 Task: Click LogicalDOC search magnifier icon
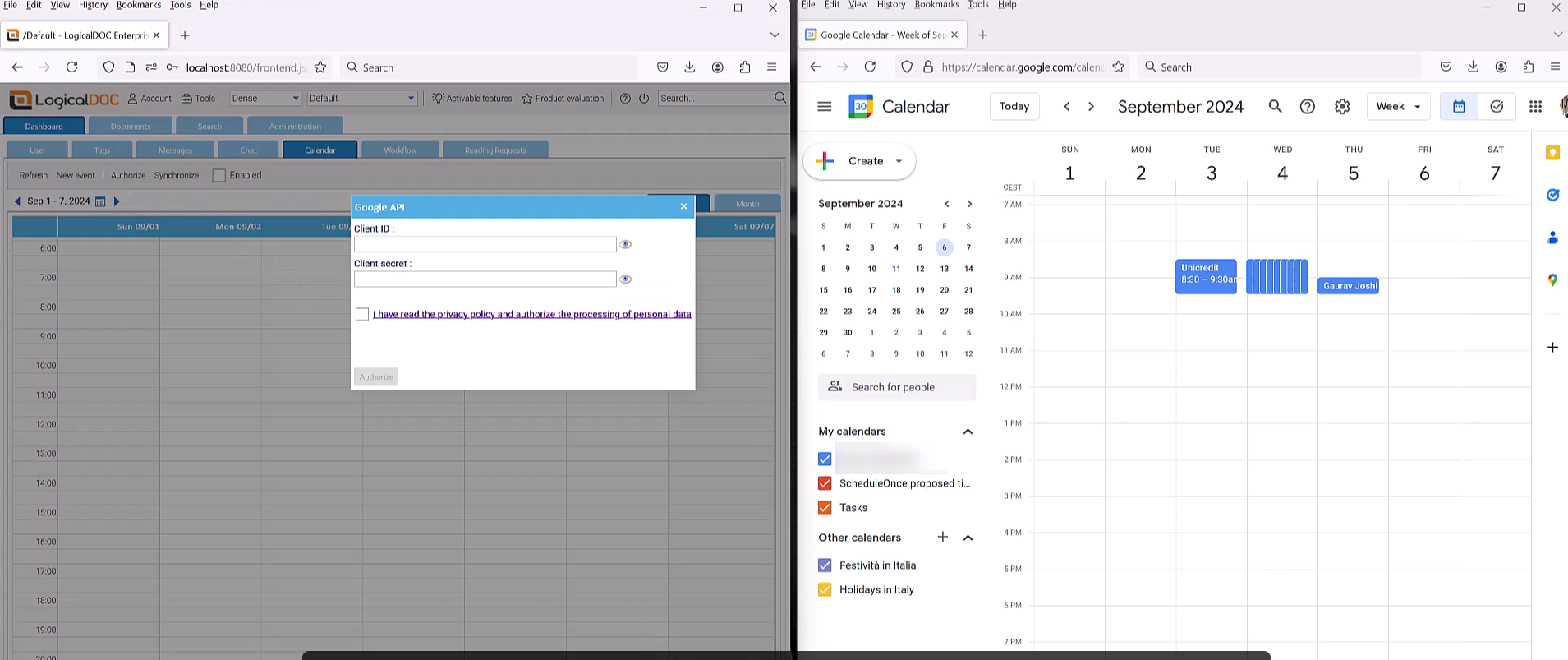pyautogui.click(x=780, y=98)
